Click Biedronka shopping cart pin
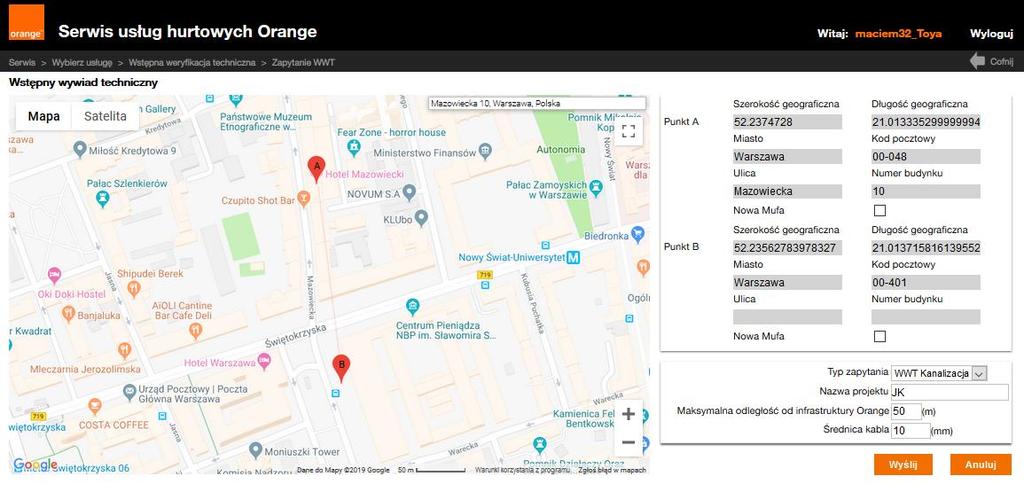Viewport: 1024px width, 484px height. (x=638, y=233)
